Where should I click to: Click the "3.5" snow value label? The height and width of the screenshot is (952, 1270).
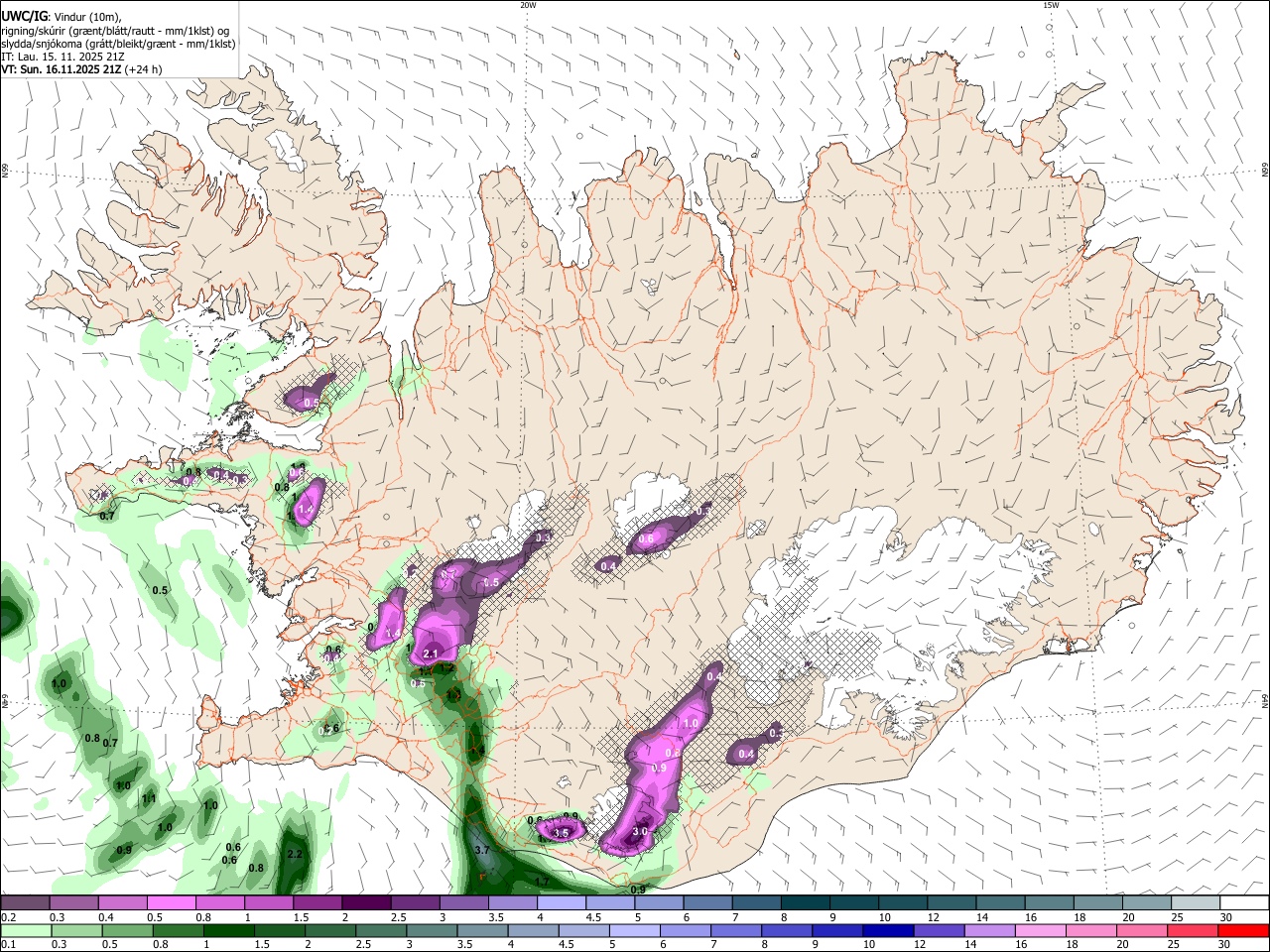562,833
